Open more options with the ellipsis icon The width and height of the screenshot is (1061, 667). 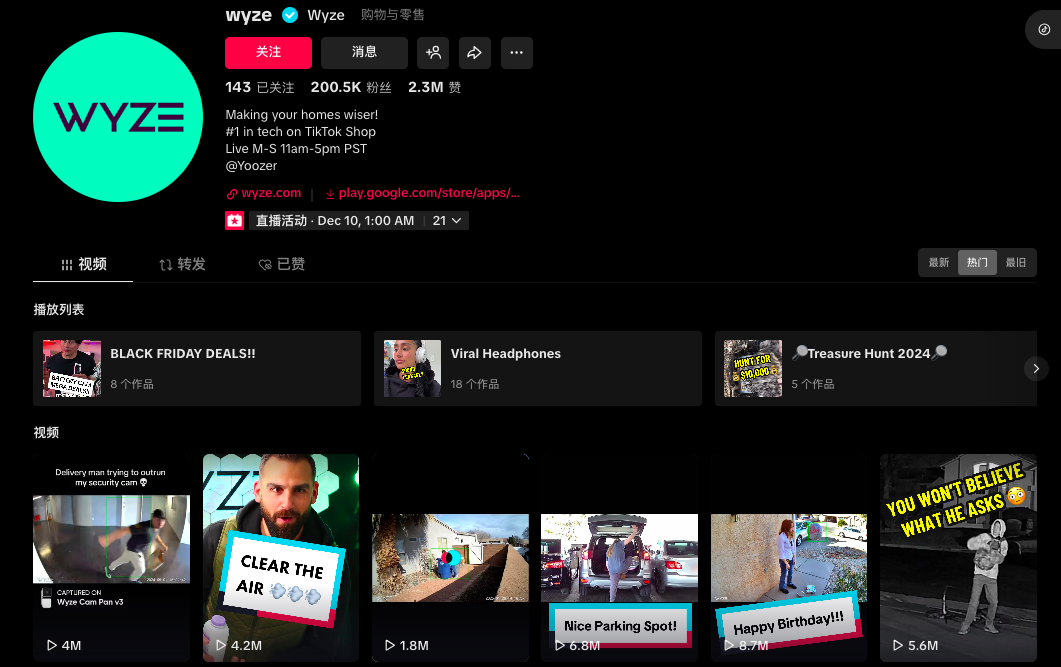click(x=517, y=52)
